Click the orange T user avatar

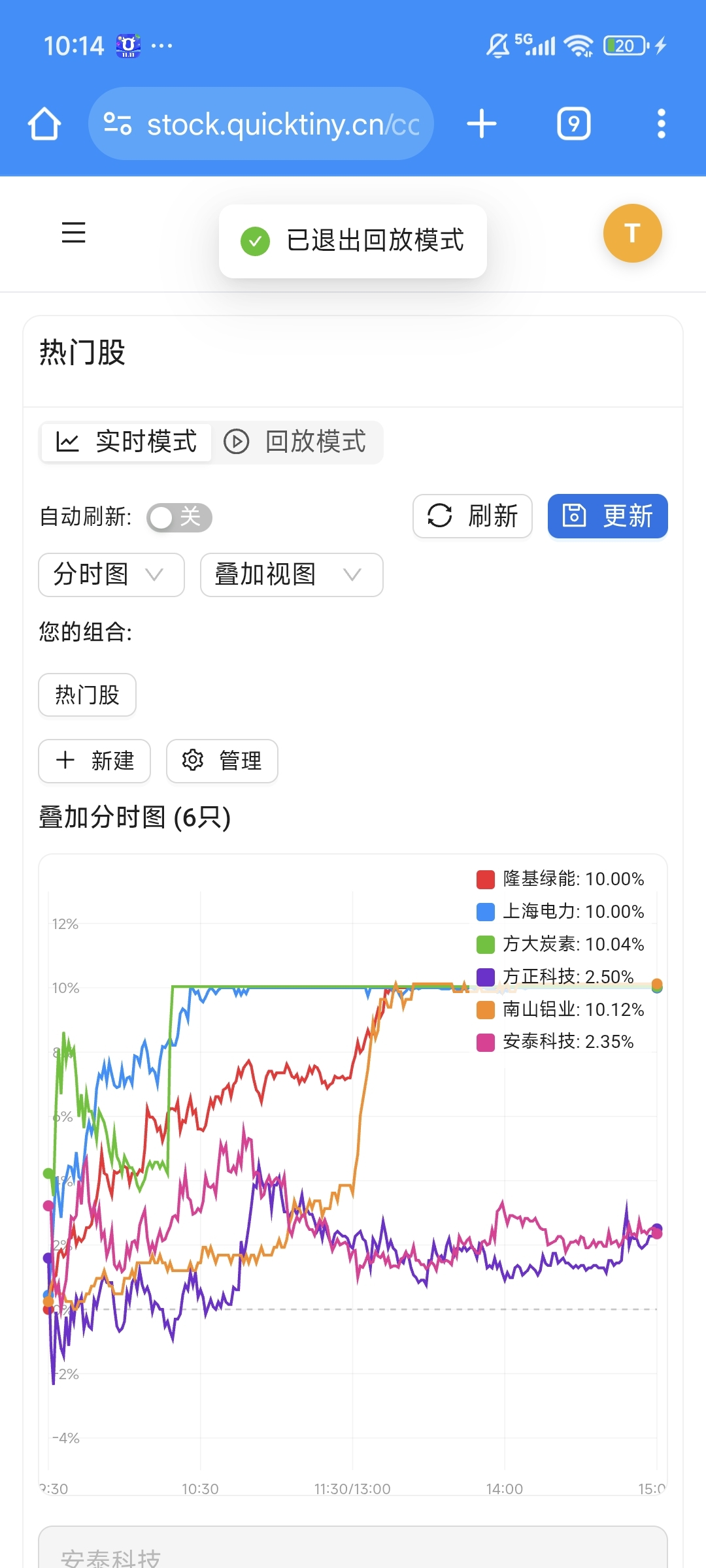(632, 233)
